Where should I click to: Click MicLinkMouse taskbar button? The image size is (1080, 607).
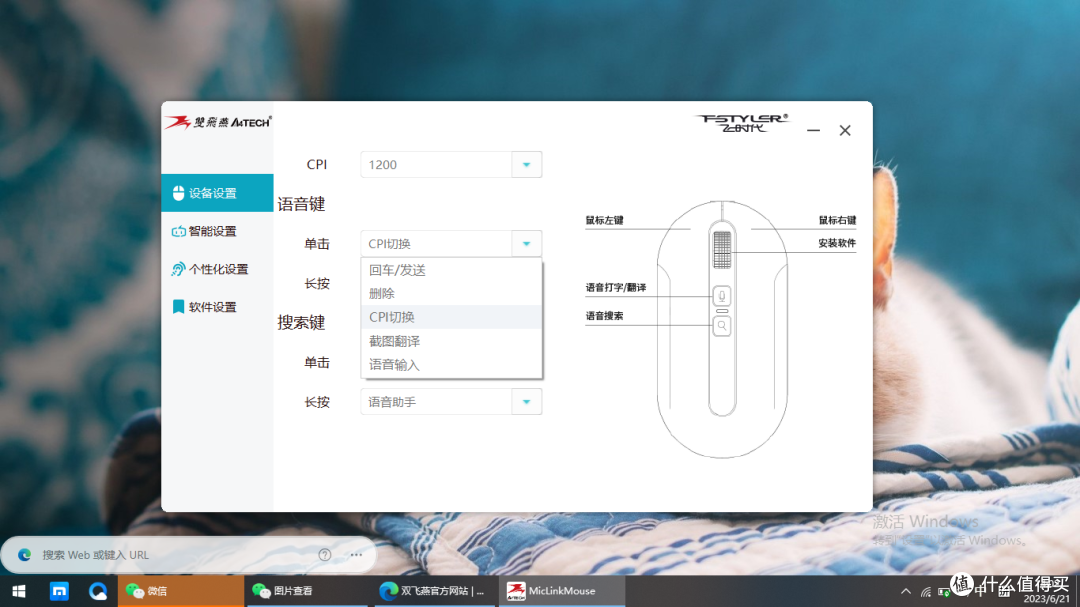click(x=562, y=591)
